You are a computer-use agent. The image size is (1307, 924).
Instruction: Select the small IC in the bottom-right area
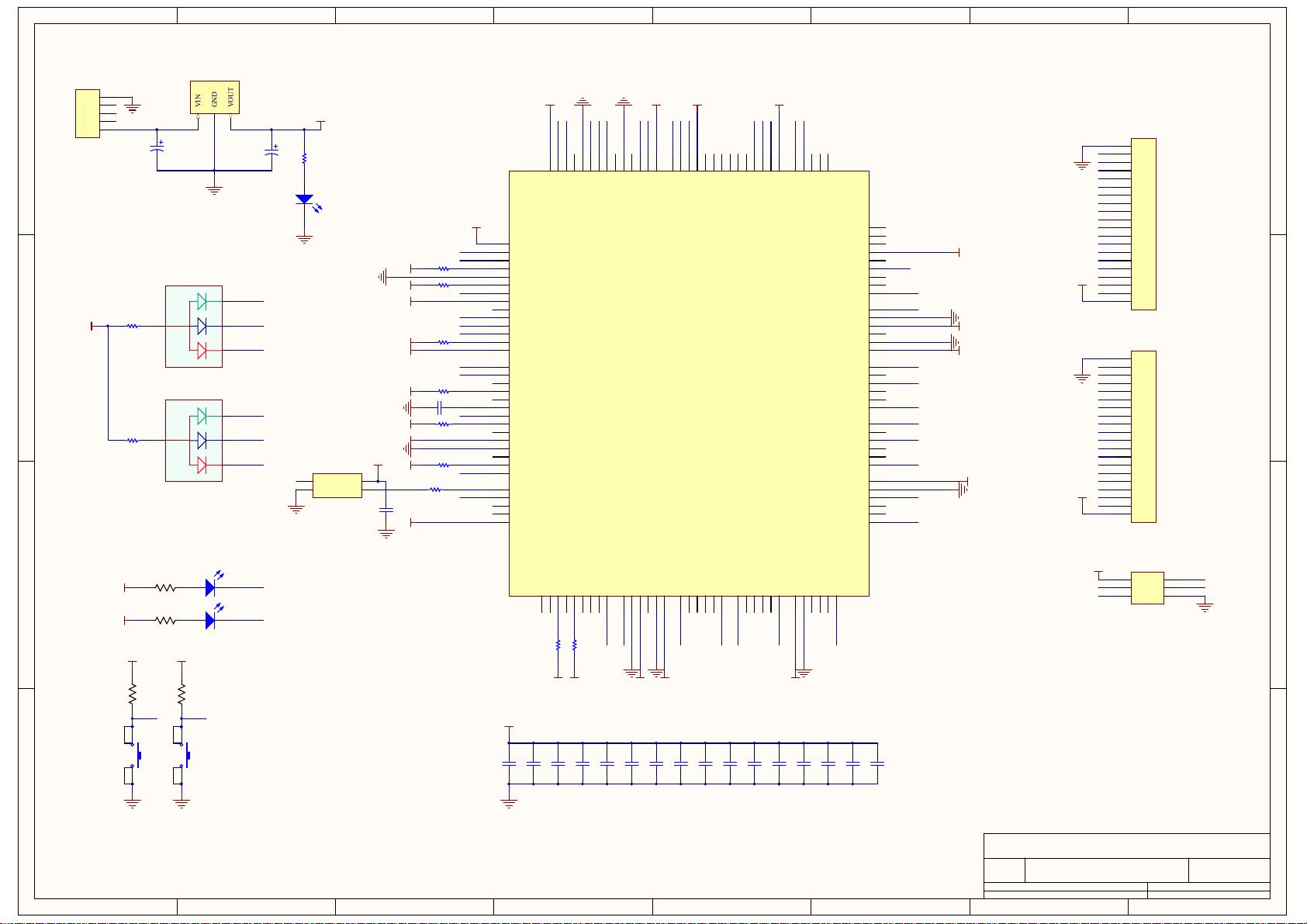(x=1146, y=587)
